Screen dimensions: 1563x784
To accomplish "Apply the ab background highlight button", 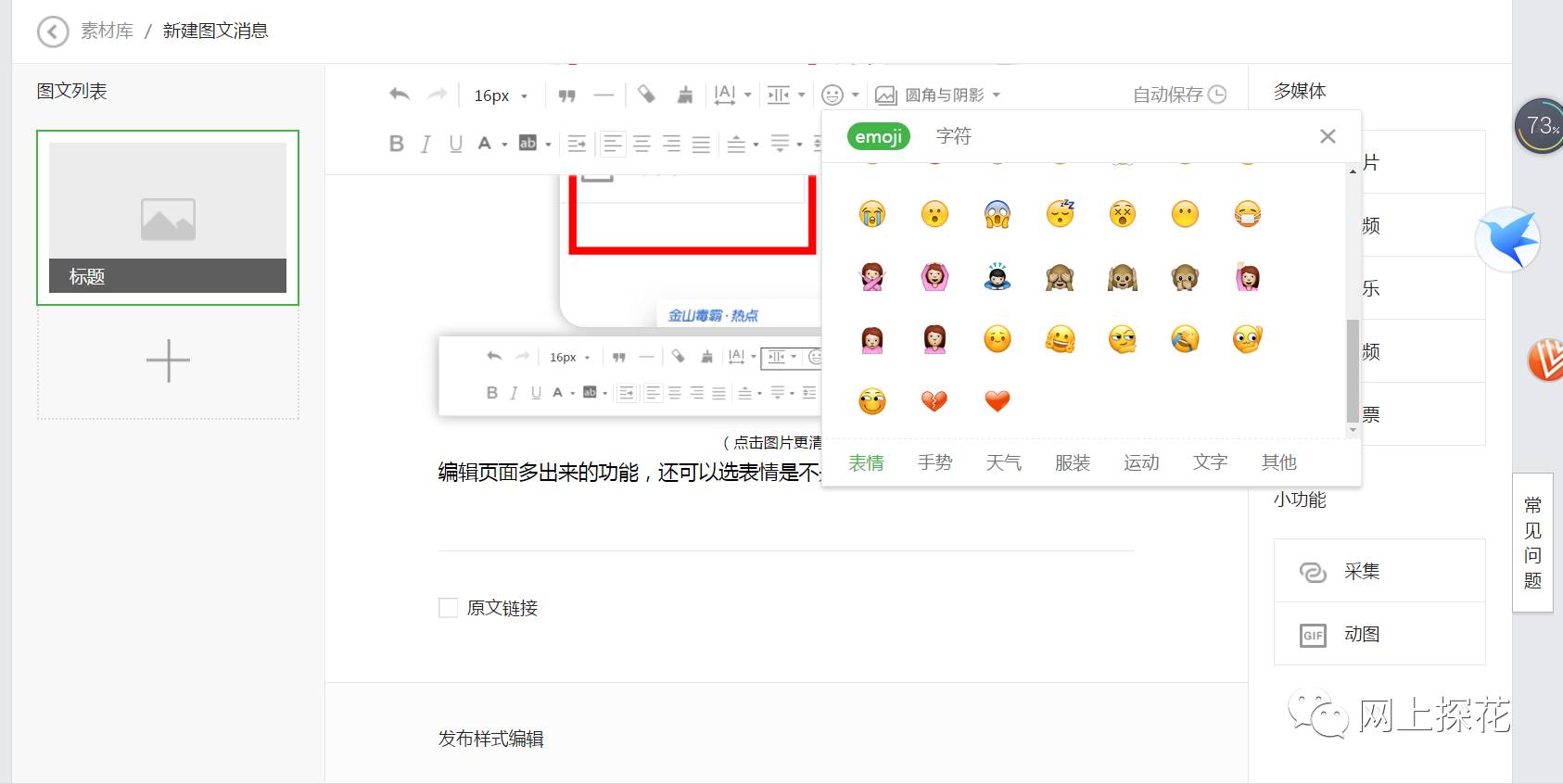I will (527, 144).
